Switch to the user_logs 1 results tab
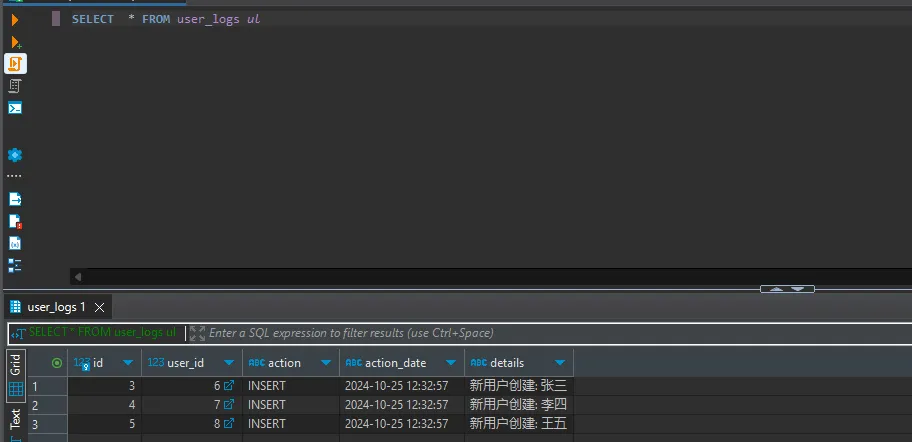The width and height of the screenshot is (912, 442). coord(56,307)
